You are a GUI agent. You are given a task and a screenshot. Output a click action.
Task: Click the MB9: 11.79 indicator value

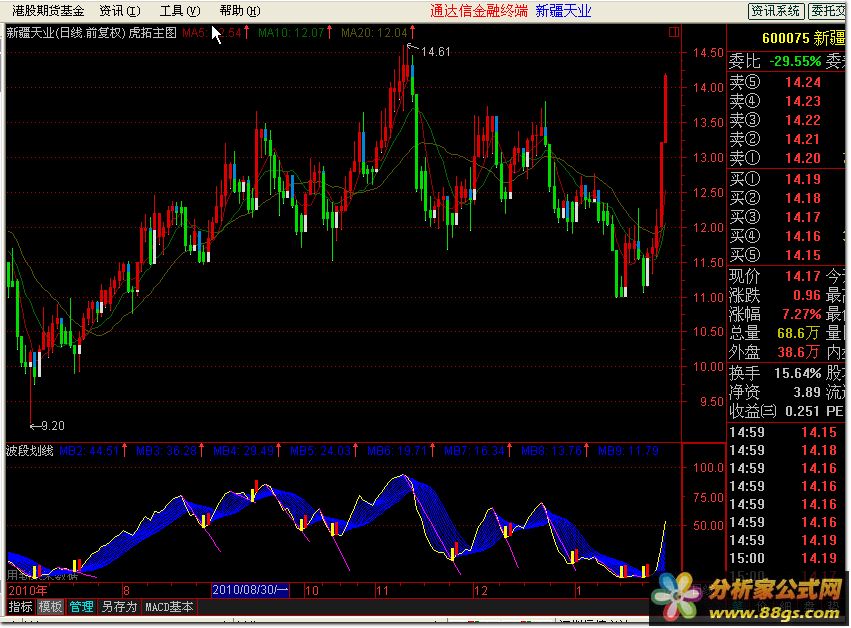click(628, 451)
